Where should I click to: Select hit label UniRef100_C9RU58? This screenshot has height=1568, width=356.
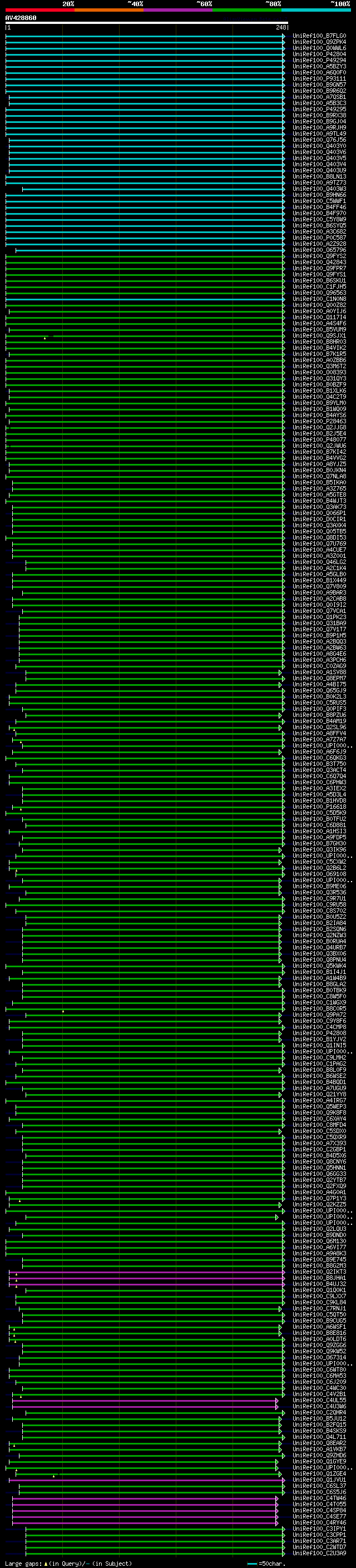click(319, 904)
